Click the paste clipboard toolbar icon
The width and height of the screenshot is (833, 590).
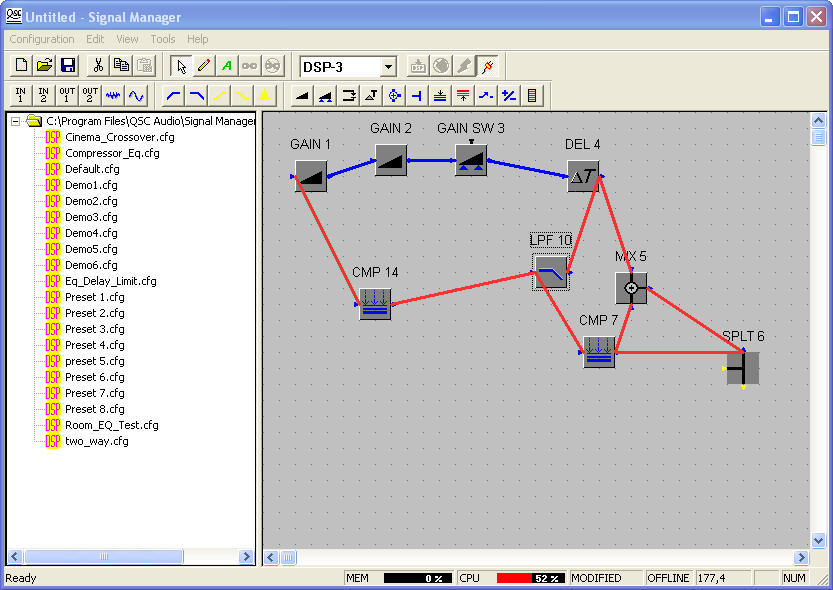(144, 65)
